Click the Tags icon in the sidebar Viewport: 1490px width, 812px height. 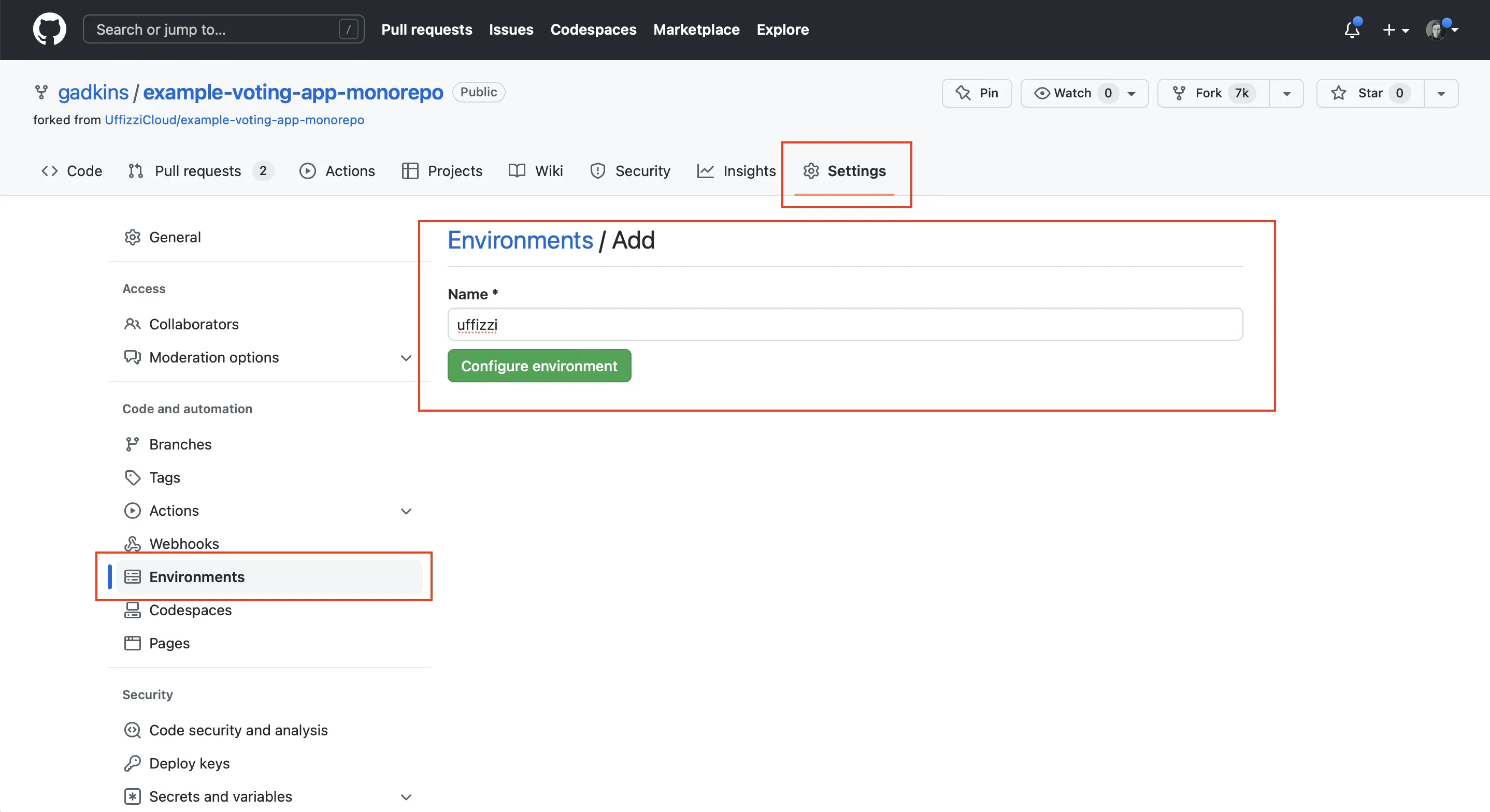tap(133, 477)
